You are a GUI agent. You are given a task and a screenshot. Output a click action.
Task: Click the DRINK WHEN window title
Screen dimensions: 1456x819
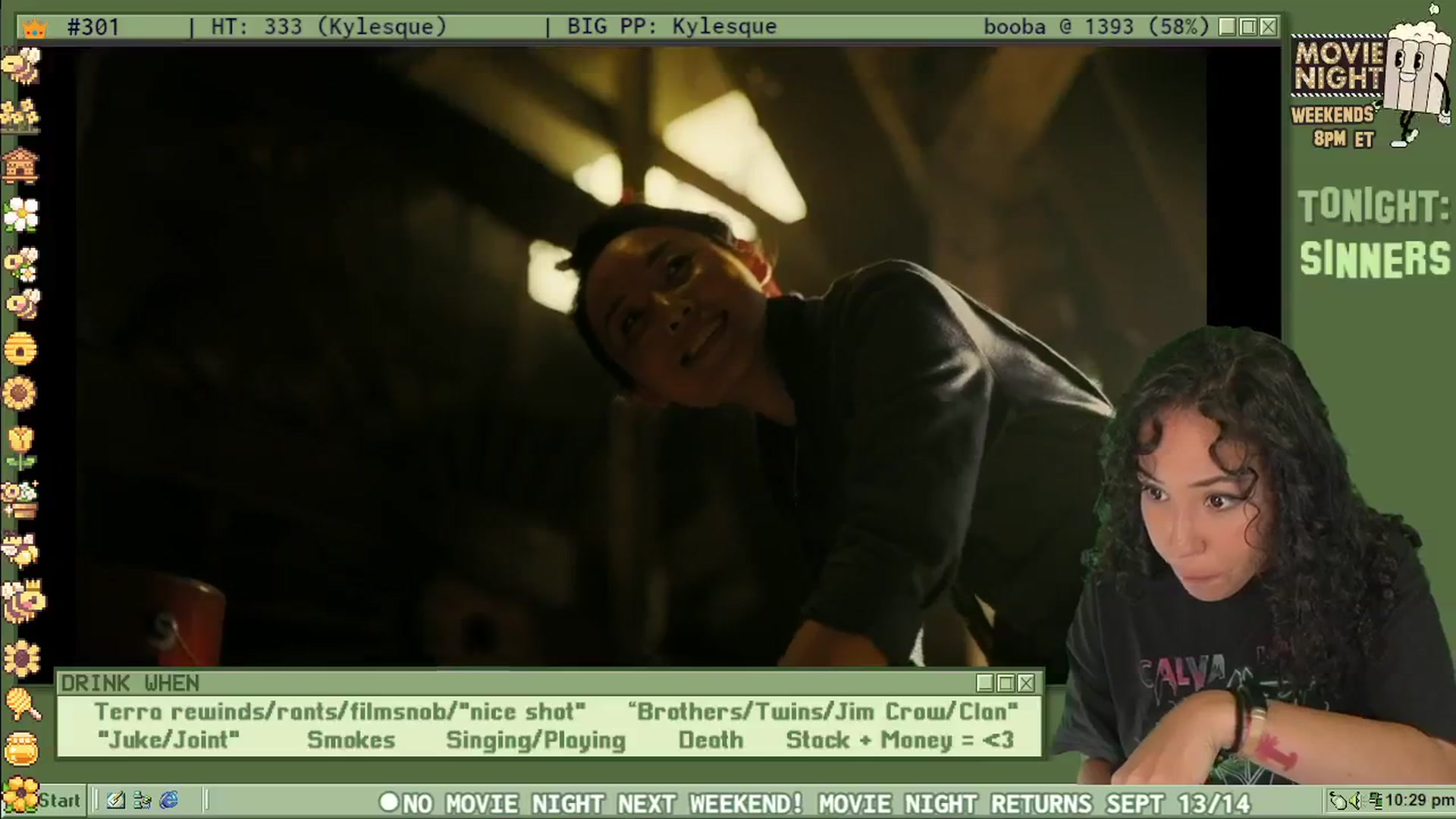coord(130,683)
